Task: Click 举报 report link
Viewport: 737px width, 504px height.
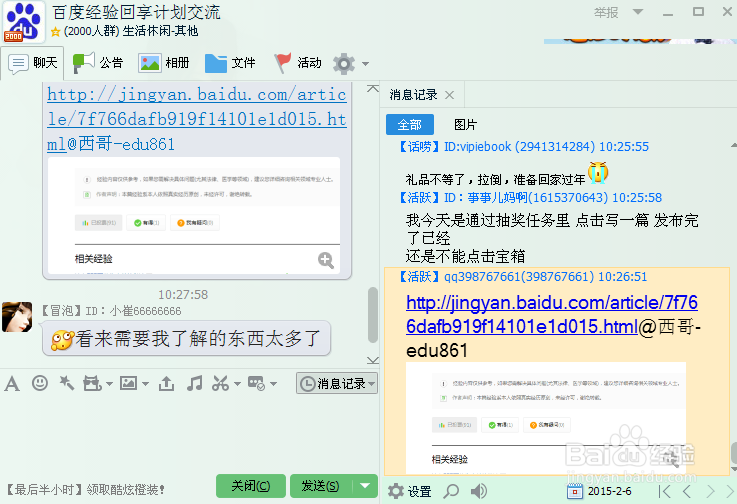Action: coord(606,12)
